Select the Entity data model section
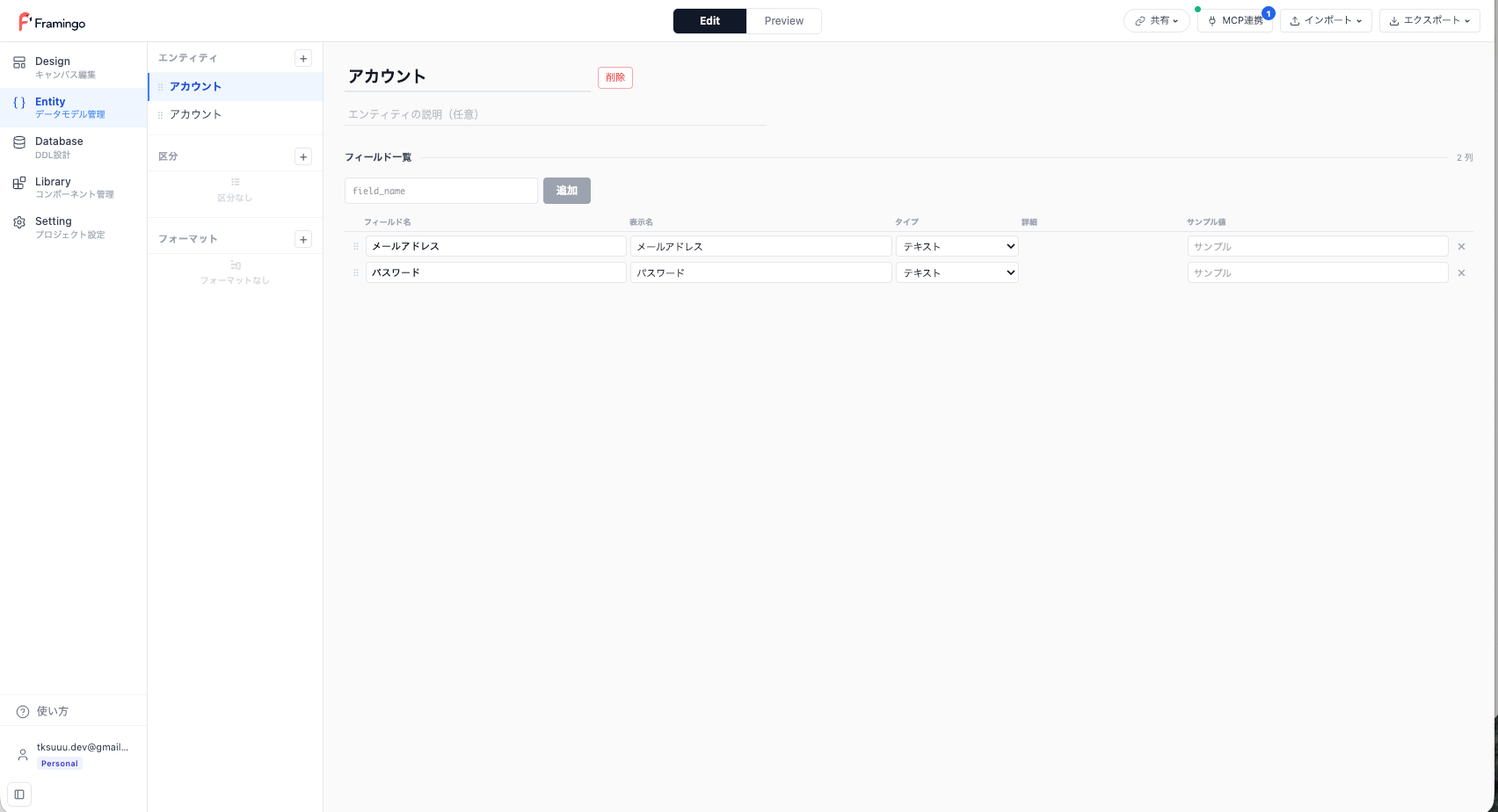The width and height of the screenshot is (1498, 812). tap(73, 107)
